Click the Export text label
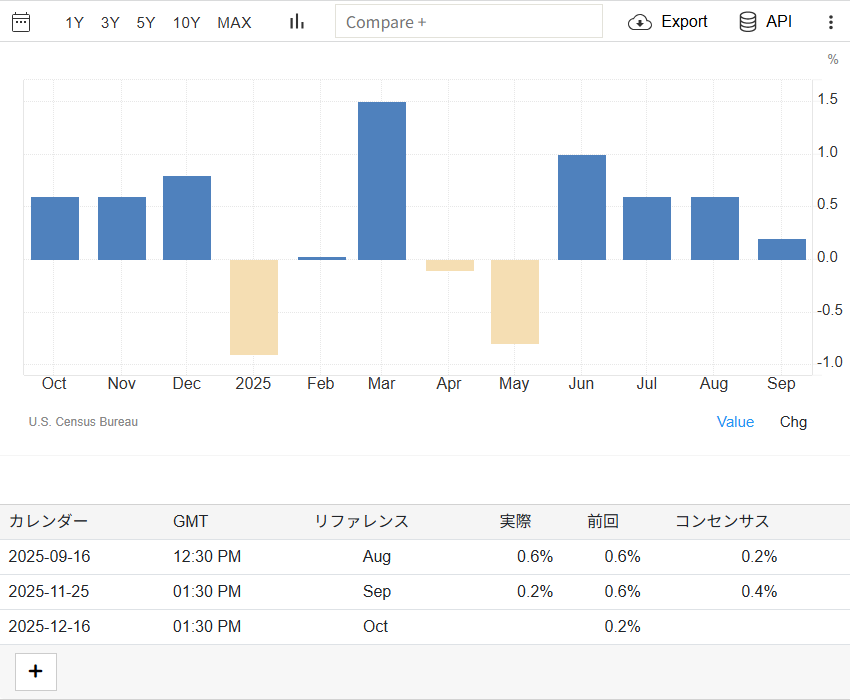The image size is (850, 700). [684, 22]
